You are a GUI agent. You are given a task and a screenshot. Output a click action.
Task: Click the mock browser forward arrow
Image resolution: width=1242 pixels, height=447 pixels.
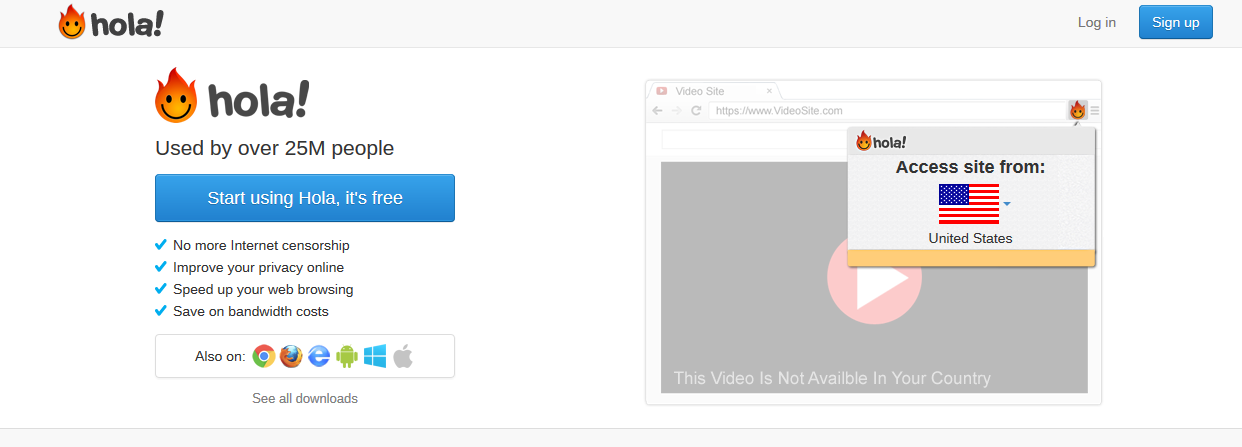677,110
